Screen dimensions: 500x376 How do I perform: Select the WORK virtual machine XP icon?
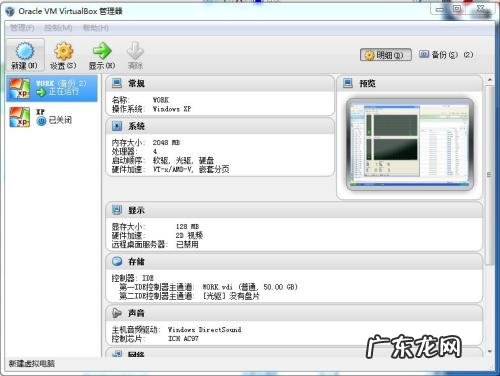tap(19, 89)
